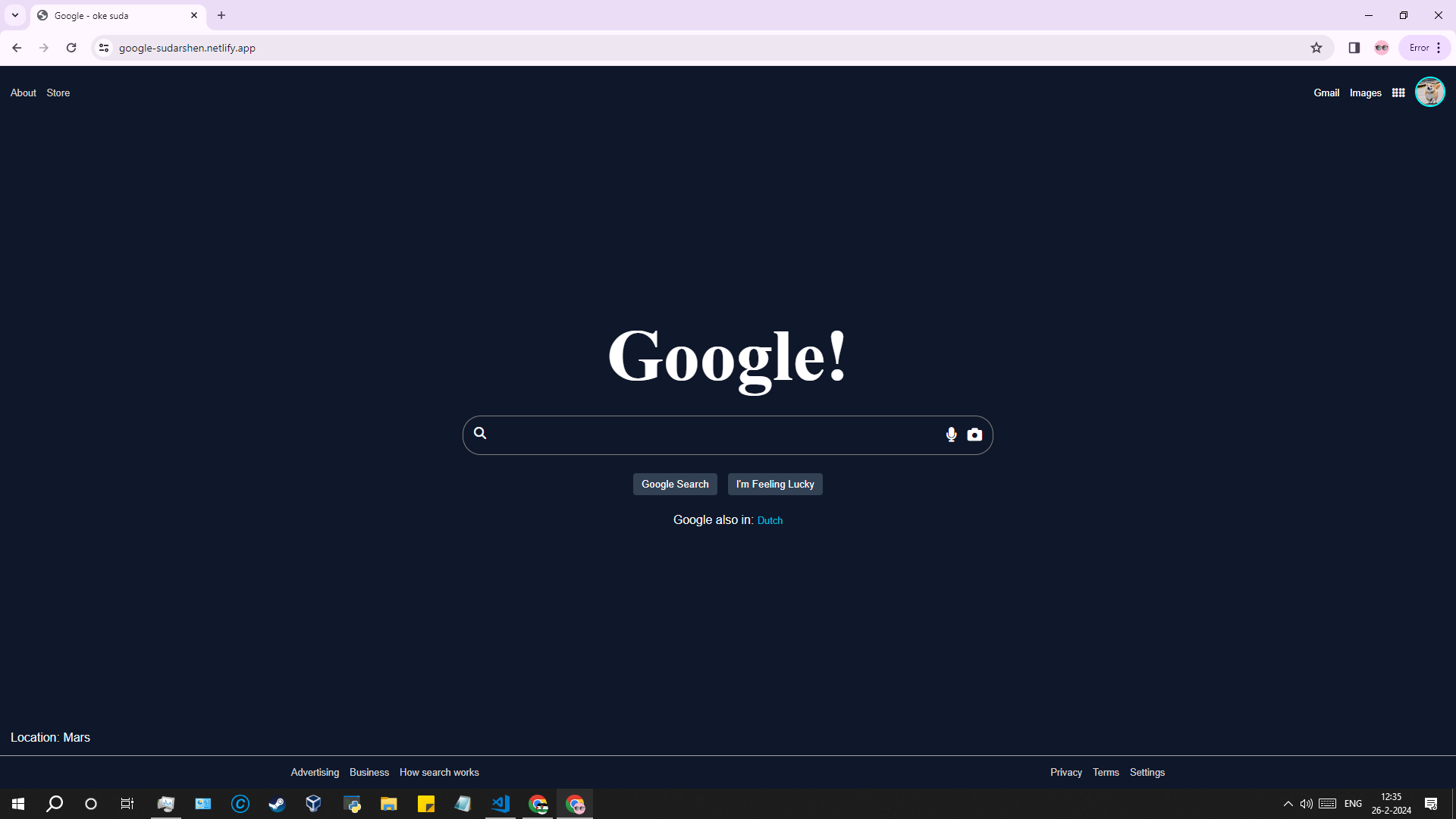The height and width of the screenshot is (819, 1456).
Task: Open Sticky Notes from the taskbar
Action: pyautogui.click(x=426, y=804)
